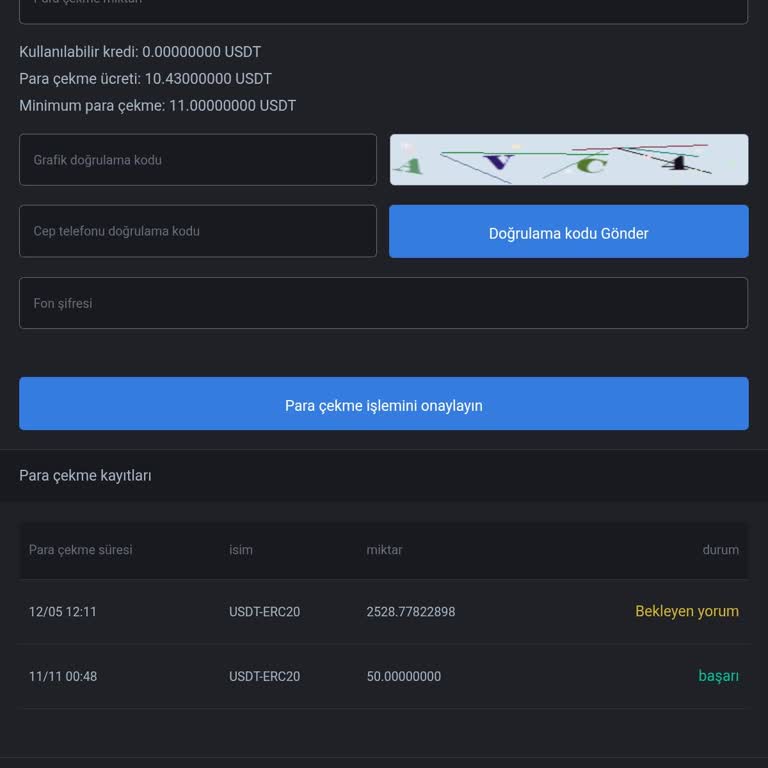Click the Para çekme kayıtları heading
768x768 pixels.
click(x=85, y=476)
